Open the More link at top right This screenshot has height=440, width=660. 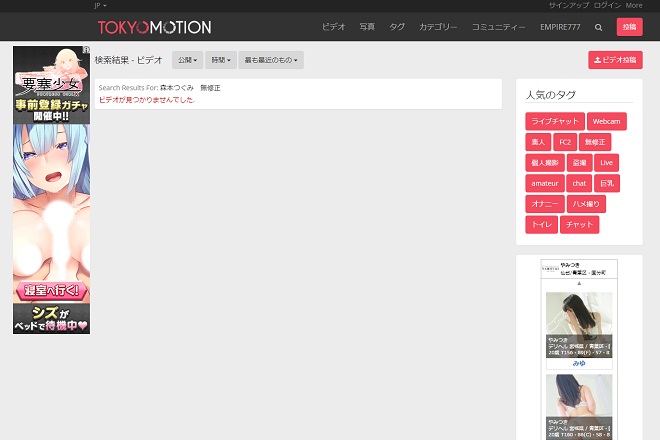point(634,5)
